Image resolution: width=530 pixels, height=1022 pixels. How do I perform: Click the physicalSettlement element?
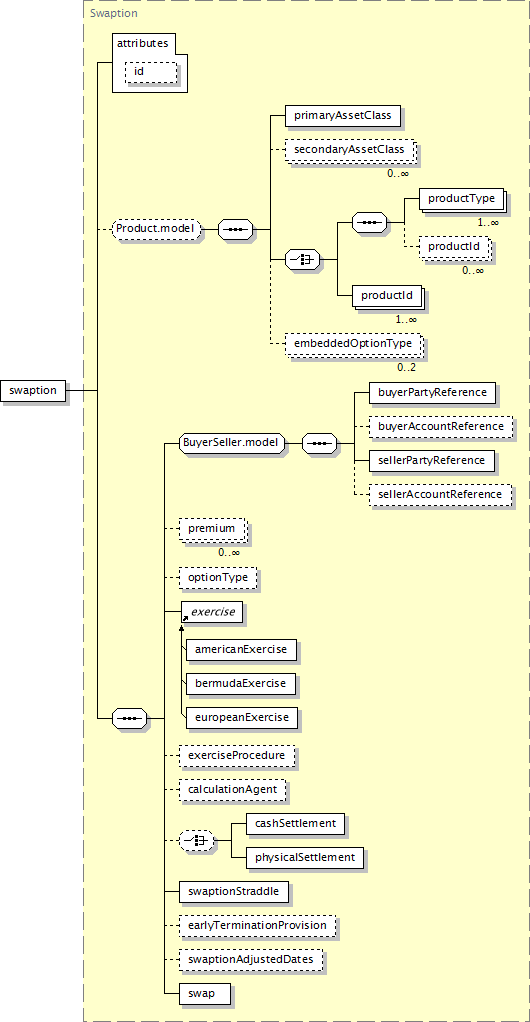pyautogui.click(x=305, y=857)
